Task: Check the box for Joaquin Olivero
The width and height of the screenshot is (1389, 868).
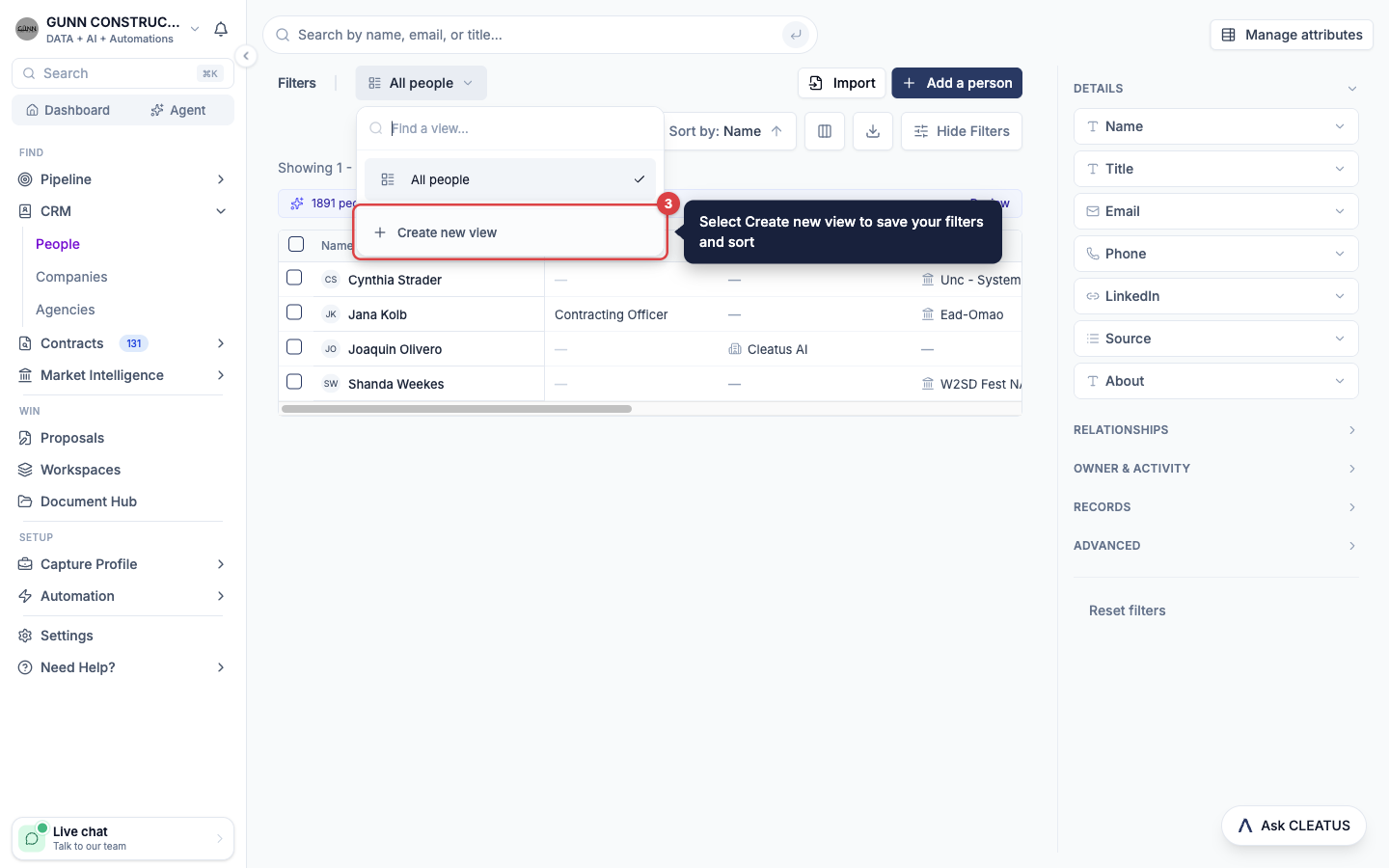Action: (294, 347)
